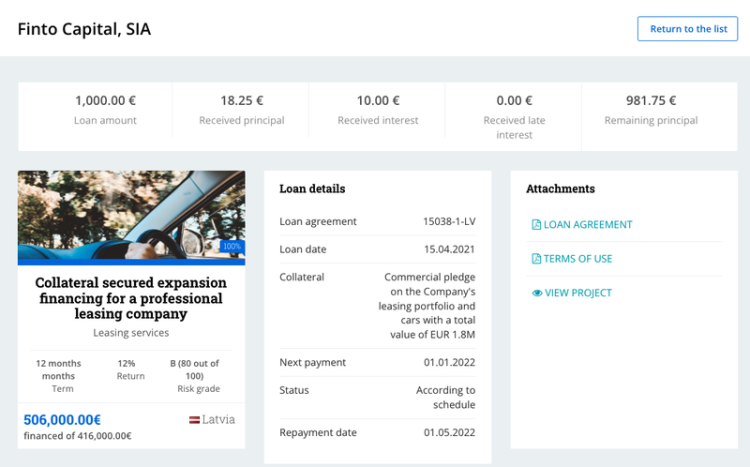750x467 pixels.
Task: Click the 100% funding progress badge
Action: click(x=232, y=246)
